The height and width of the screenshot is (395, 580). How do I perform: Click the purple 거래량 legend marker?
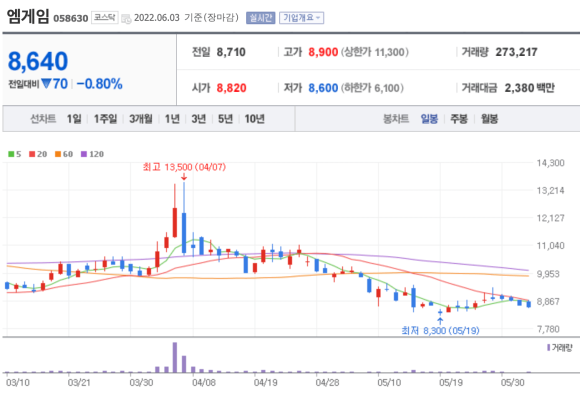click(x=549, y=348)
